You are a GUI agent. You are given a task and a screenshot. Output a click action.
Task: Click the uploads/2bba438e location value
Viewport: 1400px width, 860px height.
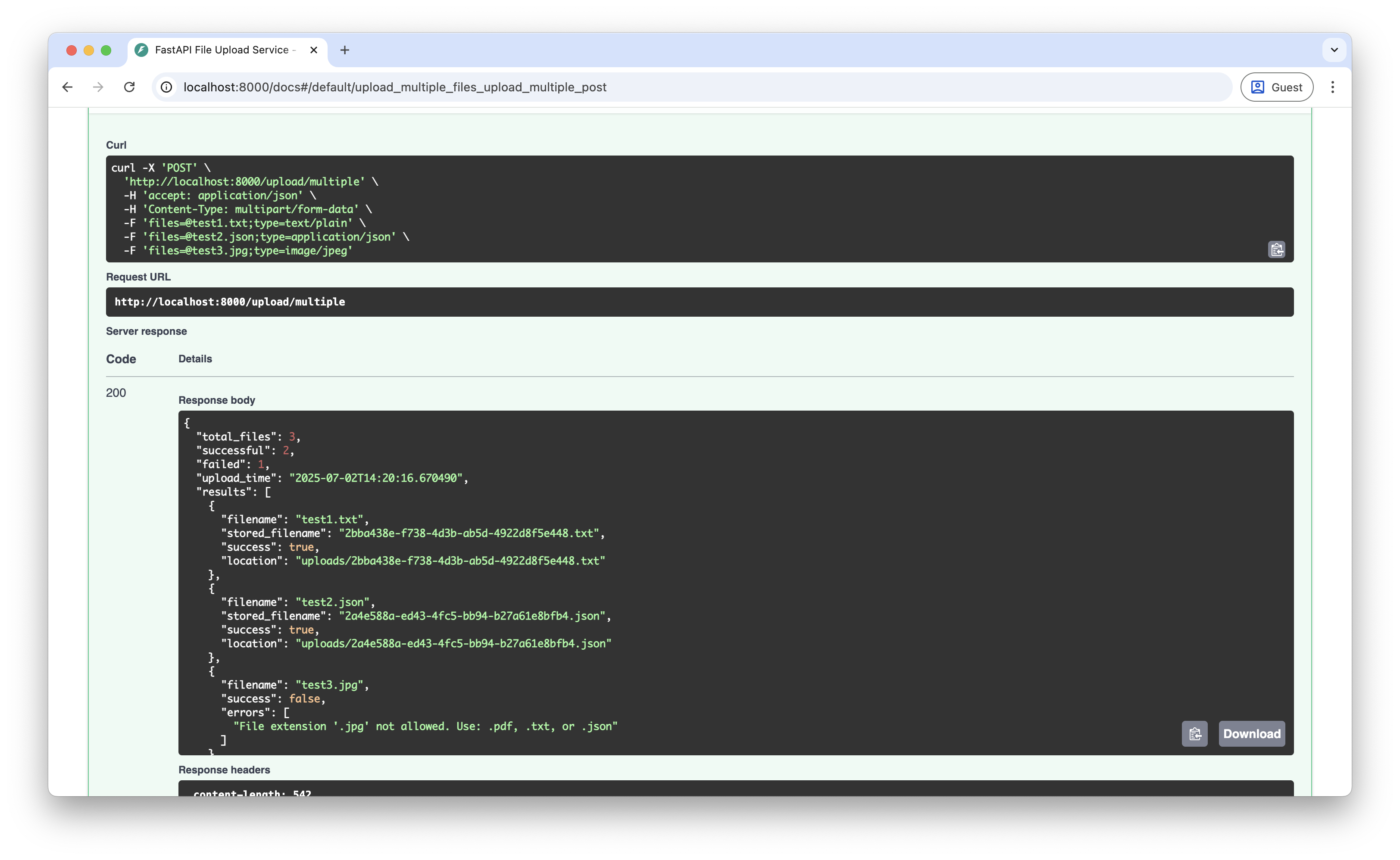pyautogui.click(x=450, y=561)
